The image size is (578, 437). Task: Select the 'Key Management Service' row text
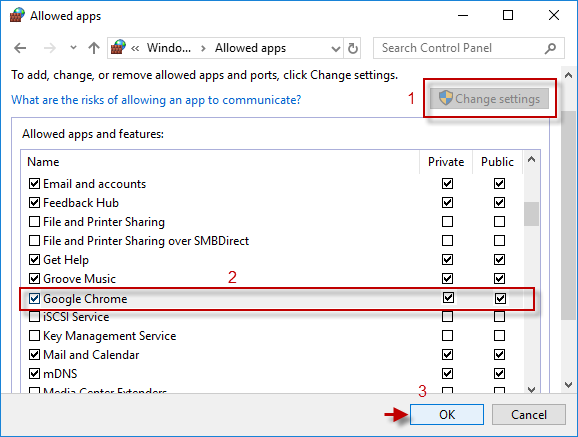pyautogui.click(x=109, y=336)
